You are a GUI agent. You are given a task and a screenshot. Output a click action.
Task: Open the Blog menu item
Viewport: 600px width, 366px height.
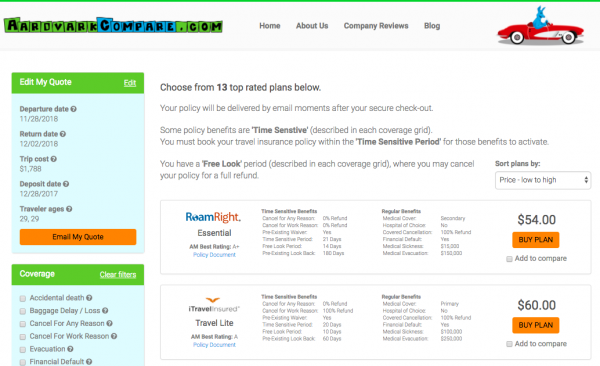pos(432,26)
